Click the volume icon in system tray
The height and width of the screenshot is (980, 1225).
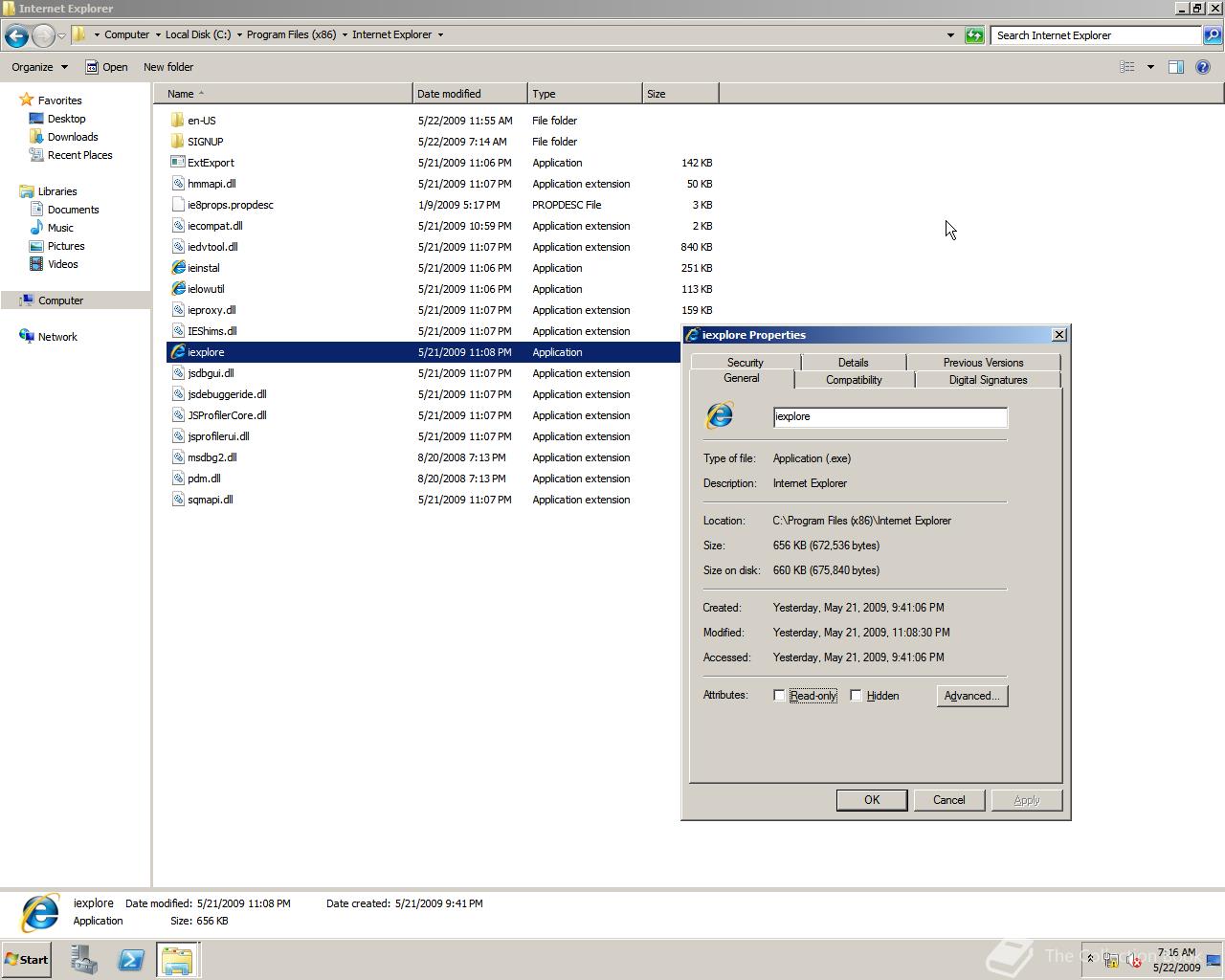pos(1134,959)
